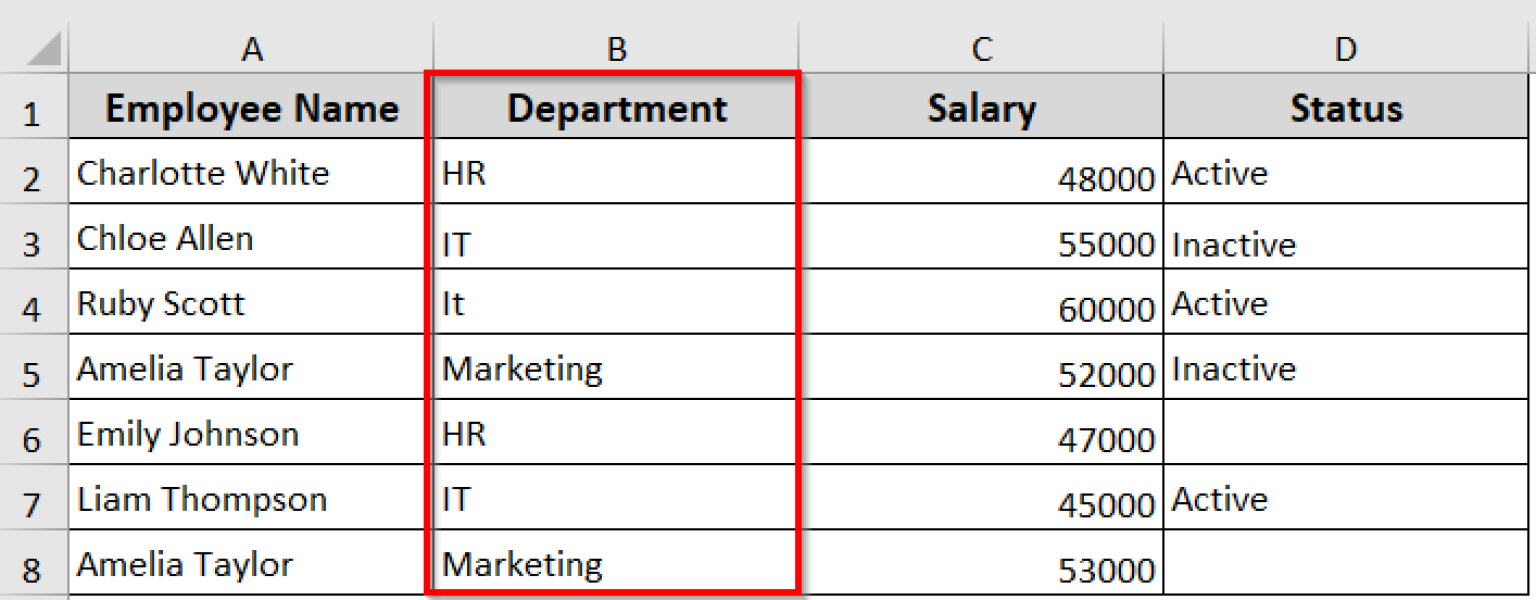Click the Inactive status for Chloe Allen
The image size is (1536, 600).
click(x=1345, y=240)
